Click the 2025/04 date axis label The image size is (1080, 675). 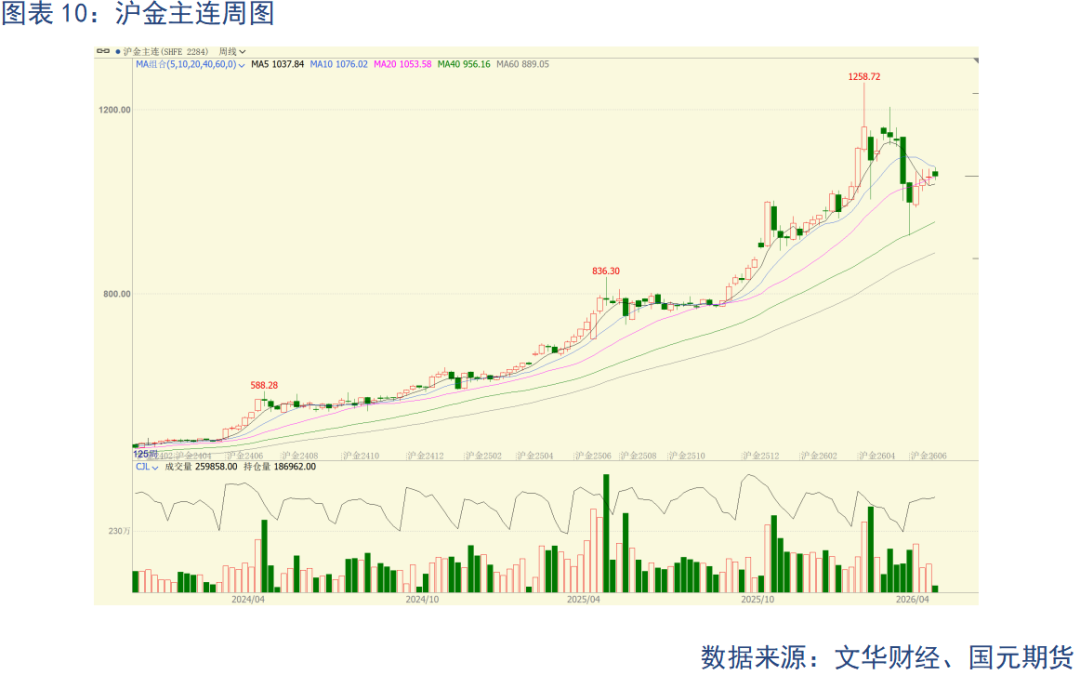(x=582, y=599)
